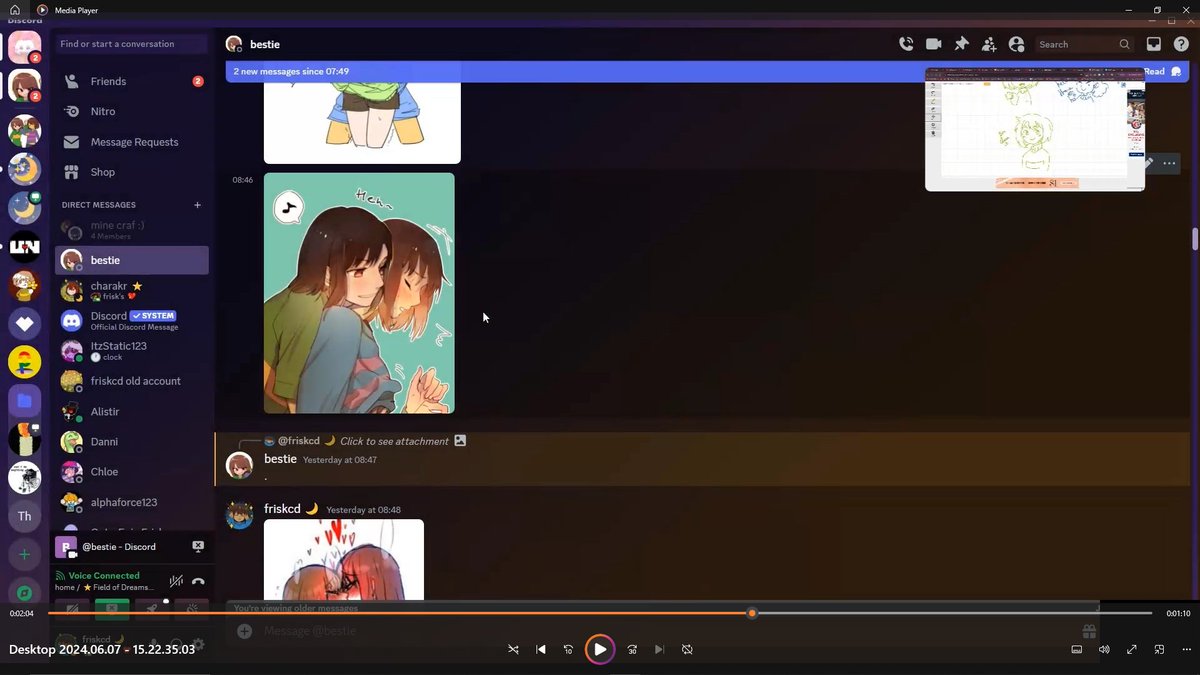
Task: Open Discord direct messages home icon
Action: pos(24,47)
